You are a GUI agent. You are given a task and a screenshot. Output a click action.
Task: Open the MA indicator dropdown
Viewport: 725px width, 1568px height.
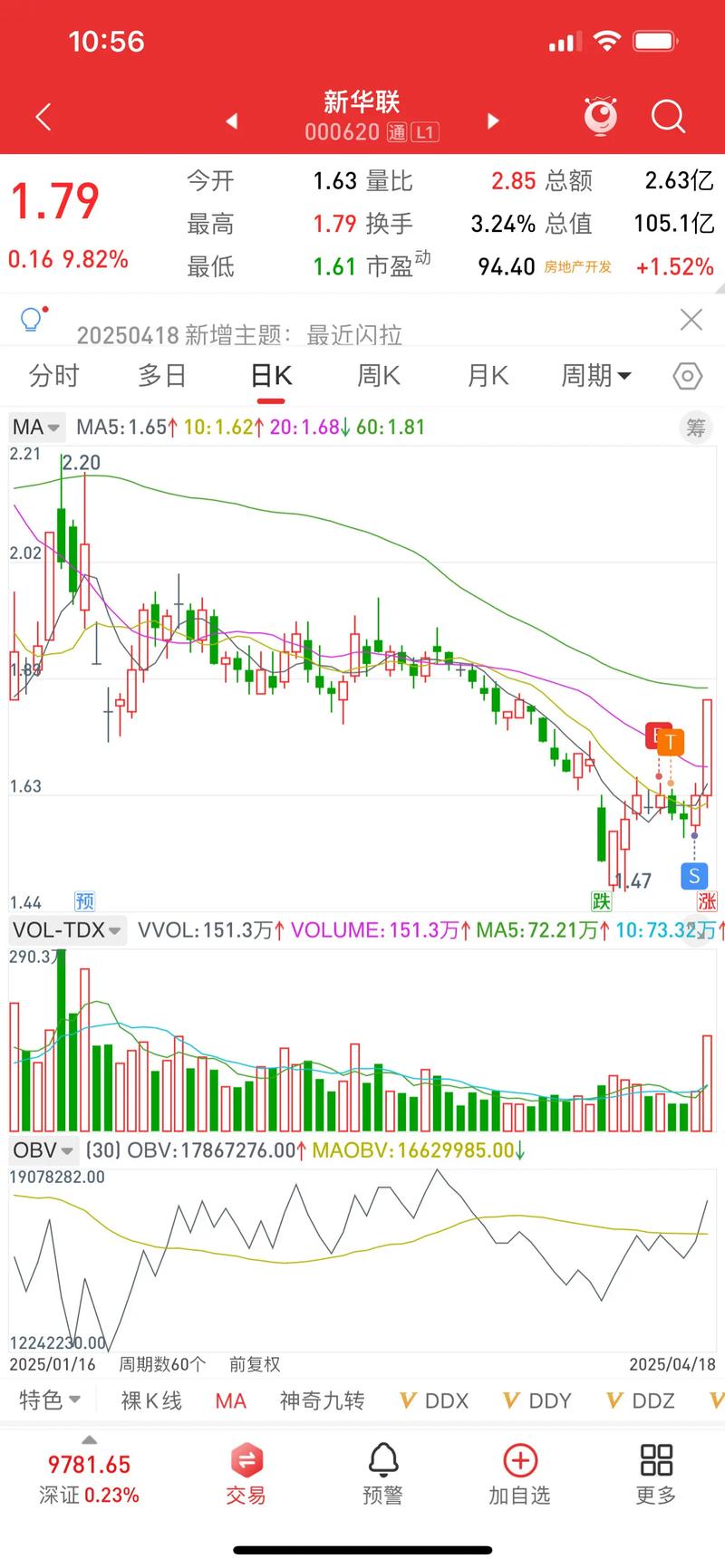click(36, 428)
